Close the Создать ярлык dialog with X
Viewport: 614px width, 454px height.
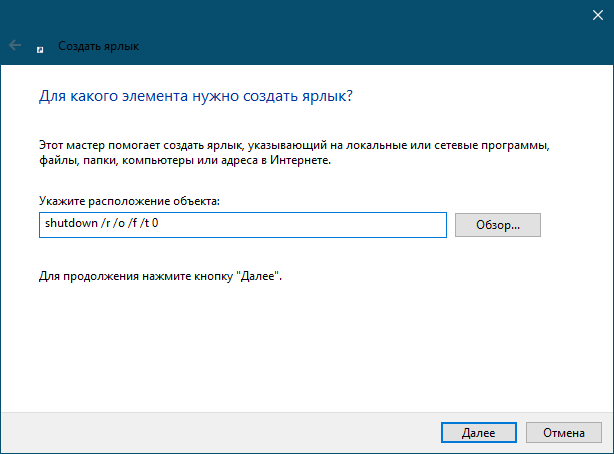(x=598, y=15)
